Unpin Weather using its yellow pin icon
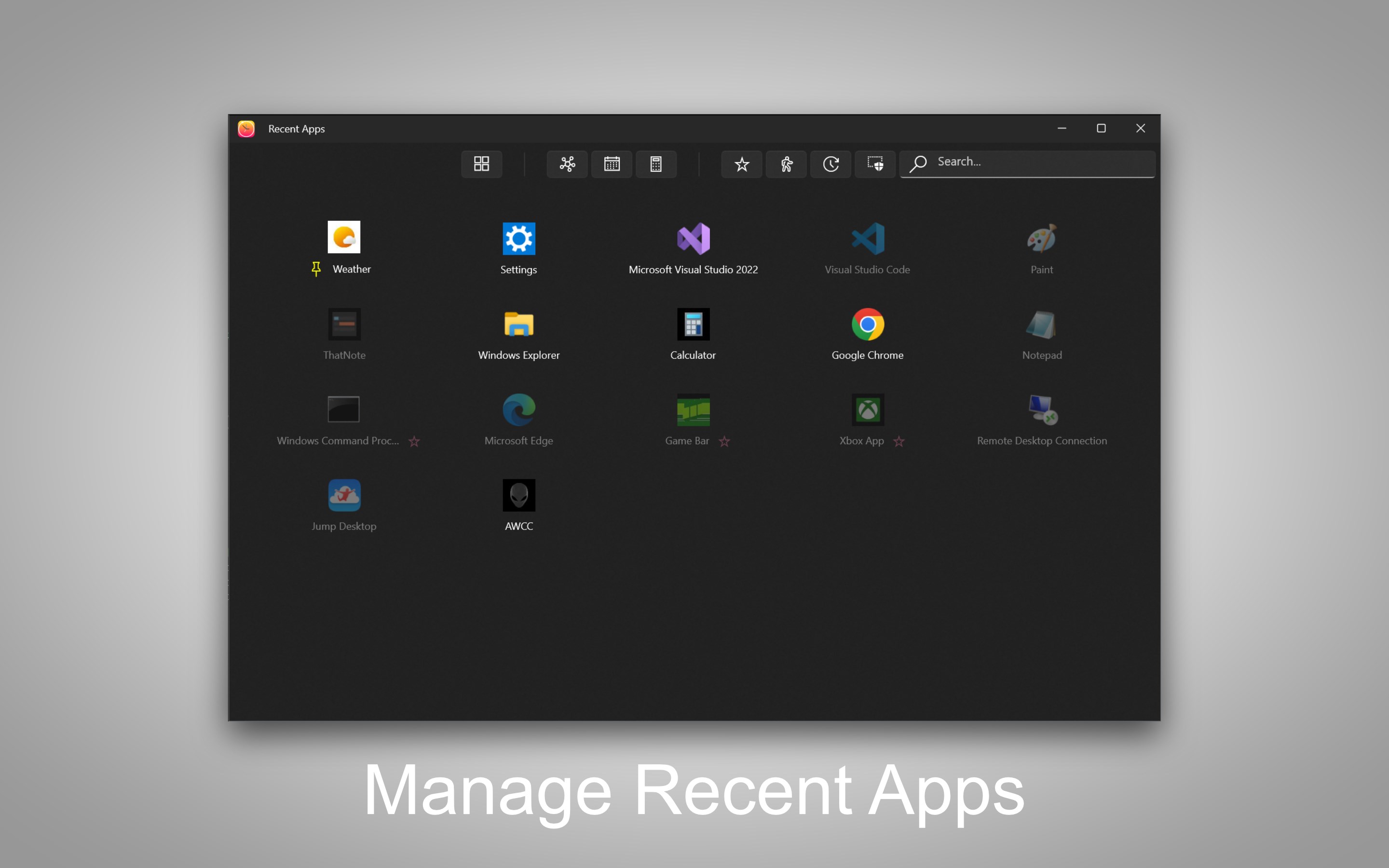Screen dimensions: 1389x868 click(x=316, y=269)
